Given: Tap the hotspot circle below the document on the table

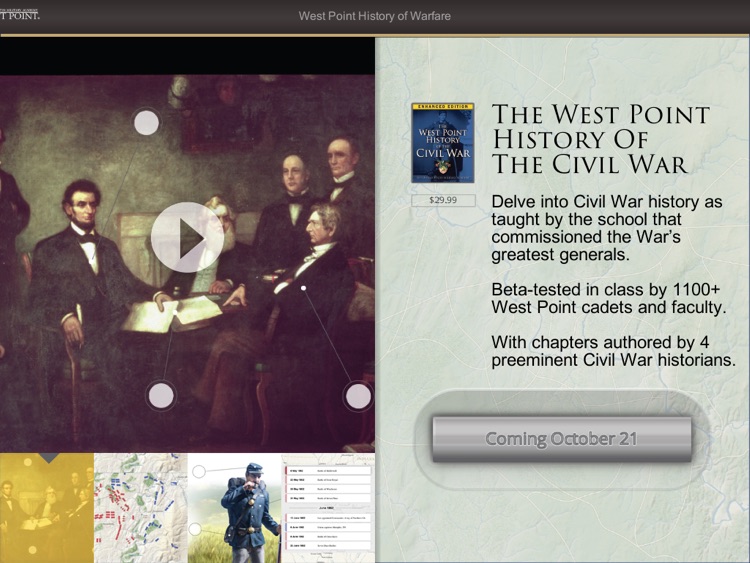Looking at the screenshot, I should pos(161,396).
